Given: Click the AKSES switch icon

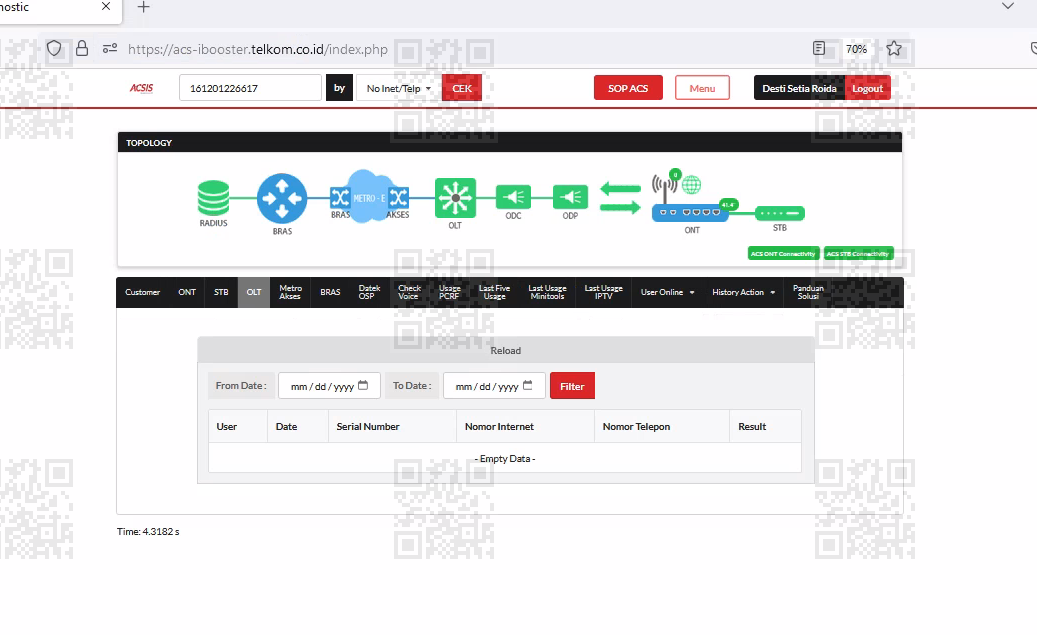Looking at the screenshot, I should point(398,197).
